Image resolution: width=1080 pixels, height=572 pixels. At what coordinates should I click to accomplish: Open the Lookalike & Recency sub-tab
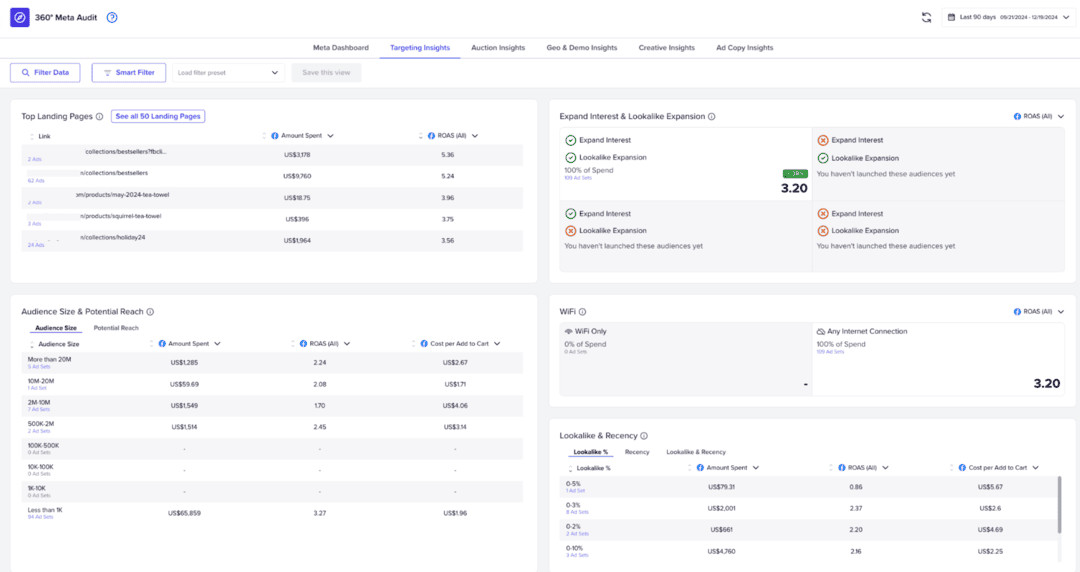[696, 452]
